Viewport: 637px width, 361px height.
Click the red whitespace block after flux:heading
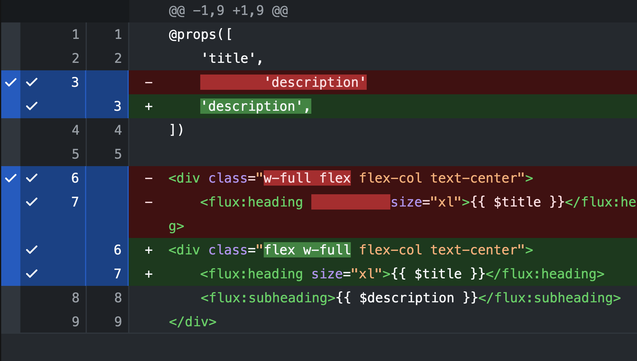coord(351,202)
